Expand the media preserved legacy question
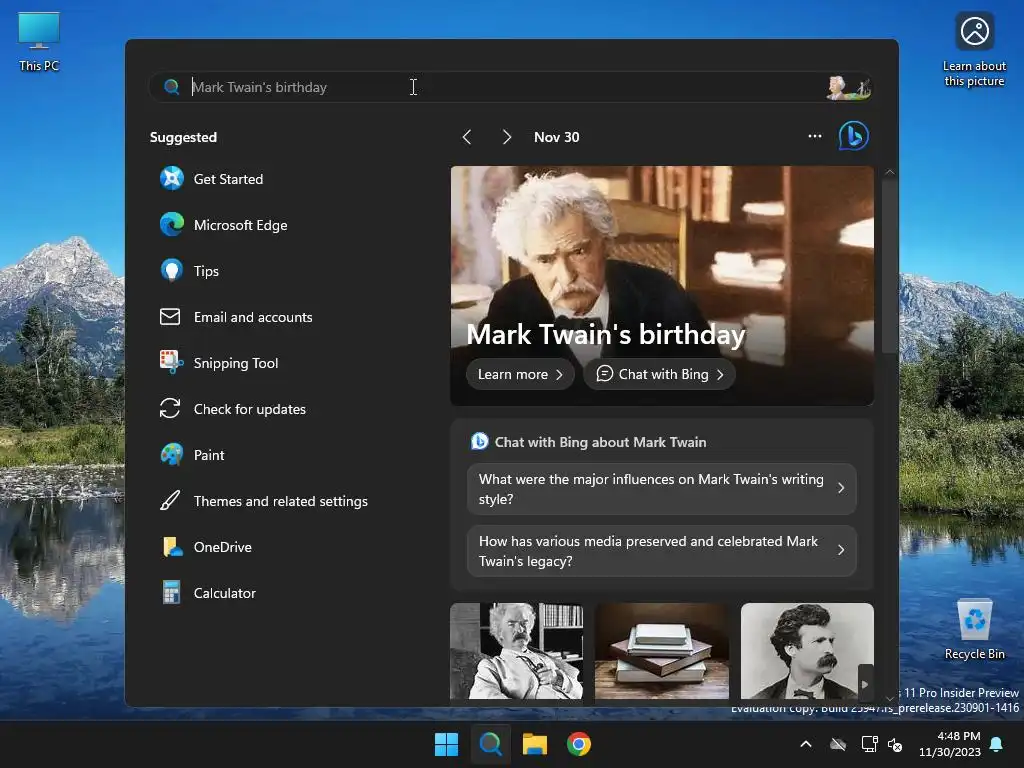Screen dimensions: 1024x768 [x=662, y=551]
